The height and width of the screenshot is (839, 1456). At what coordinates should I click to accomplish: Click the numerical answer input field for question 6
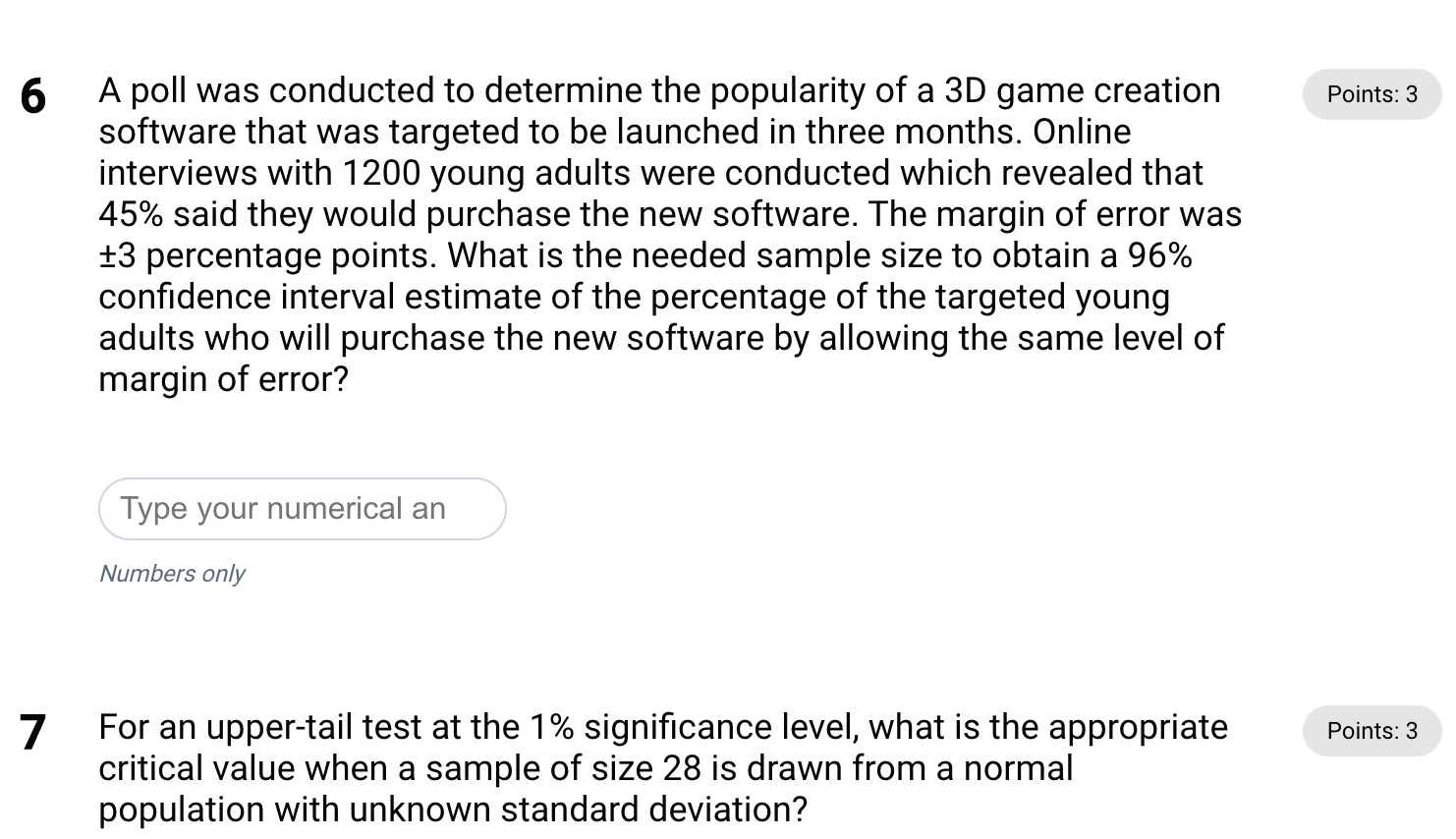click(x=302, y=508)
